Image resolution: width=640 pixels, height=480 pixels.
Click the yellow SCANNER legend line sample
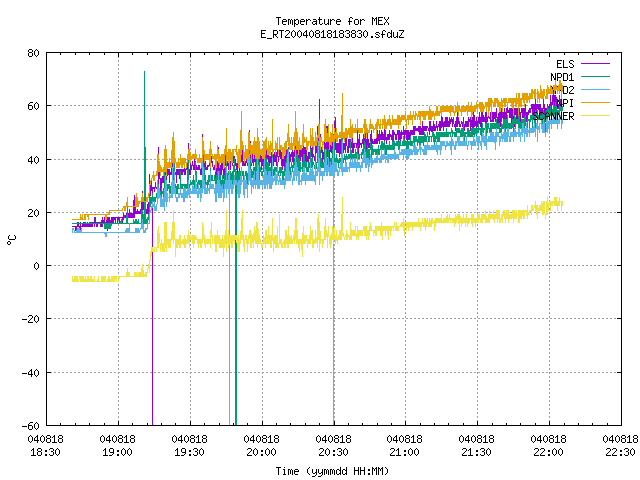coord(595,116)
